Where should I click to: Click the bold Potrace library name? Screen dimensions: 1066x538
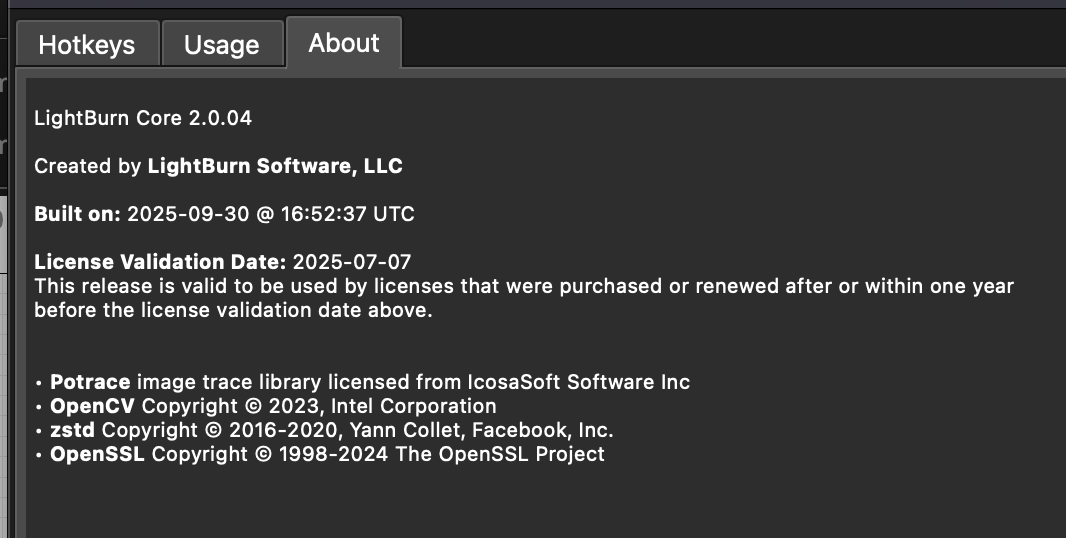90,382
